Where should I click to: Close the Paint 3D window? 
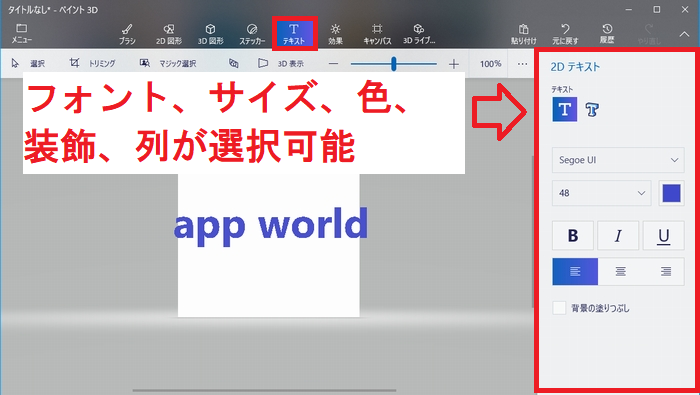point(685,9)
